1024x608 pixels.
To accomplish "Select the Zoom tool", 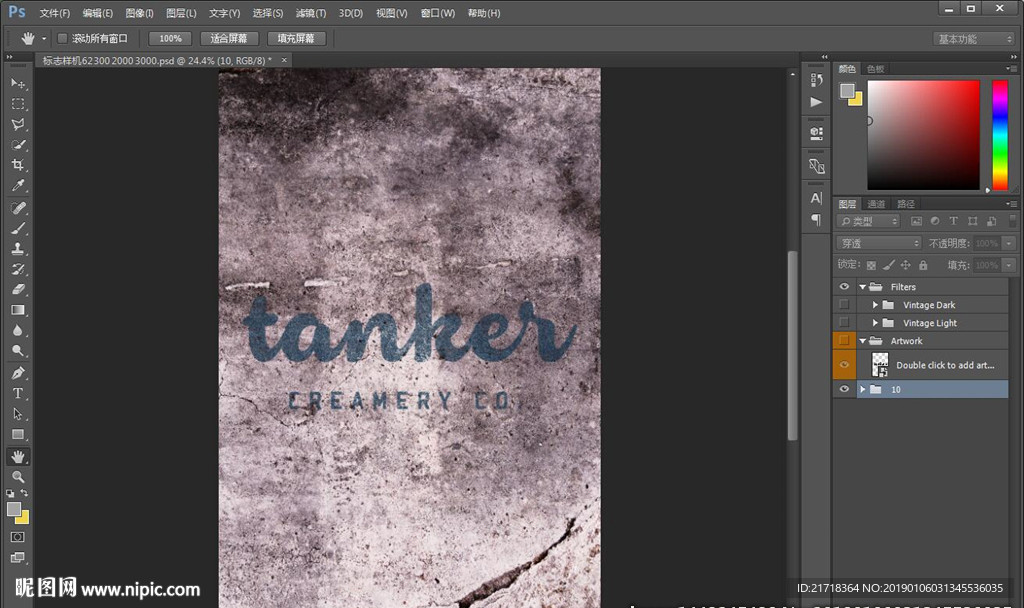I will point(18,477).
